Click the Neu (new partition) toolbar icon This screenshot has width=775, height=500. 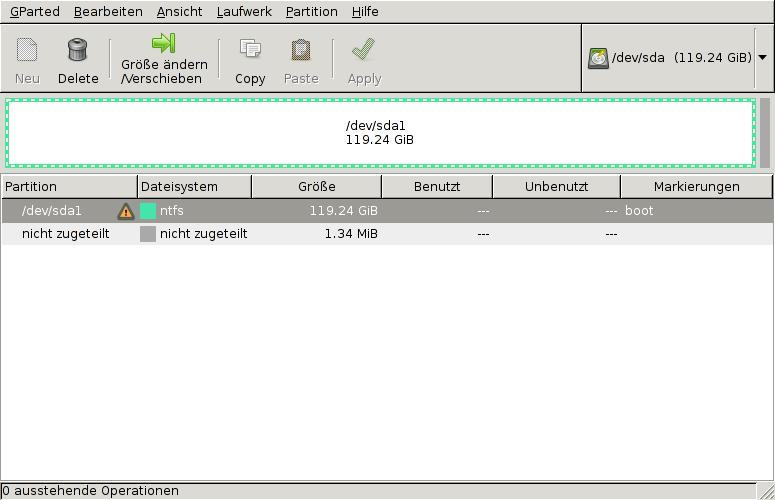pos(27,49)
